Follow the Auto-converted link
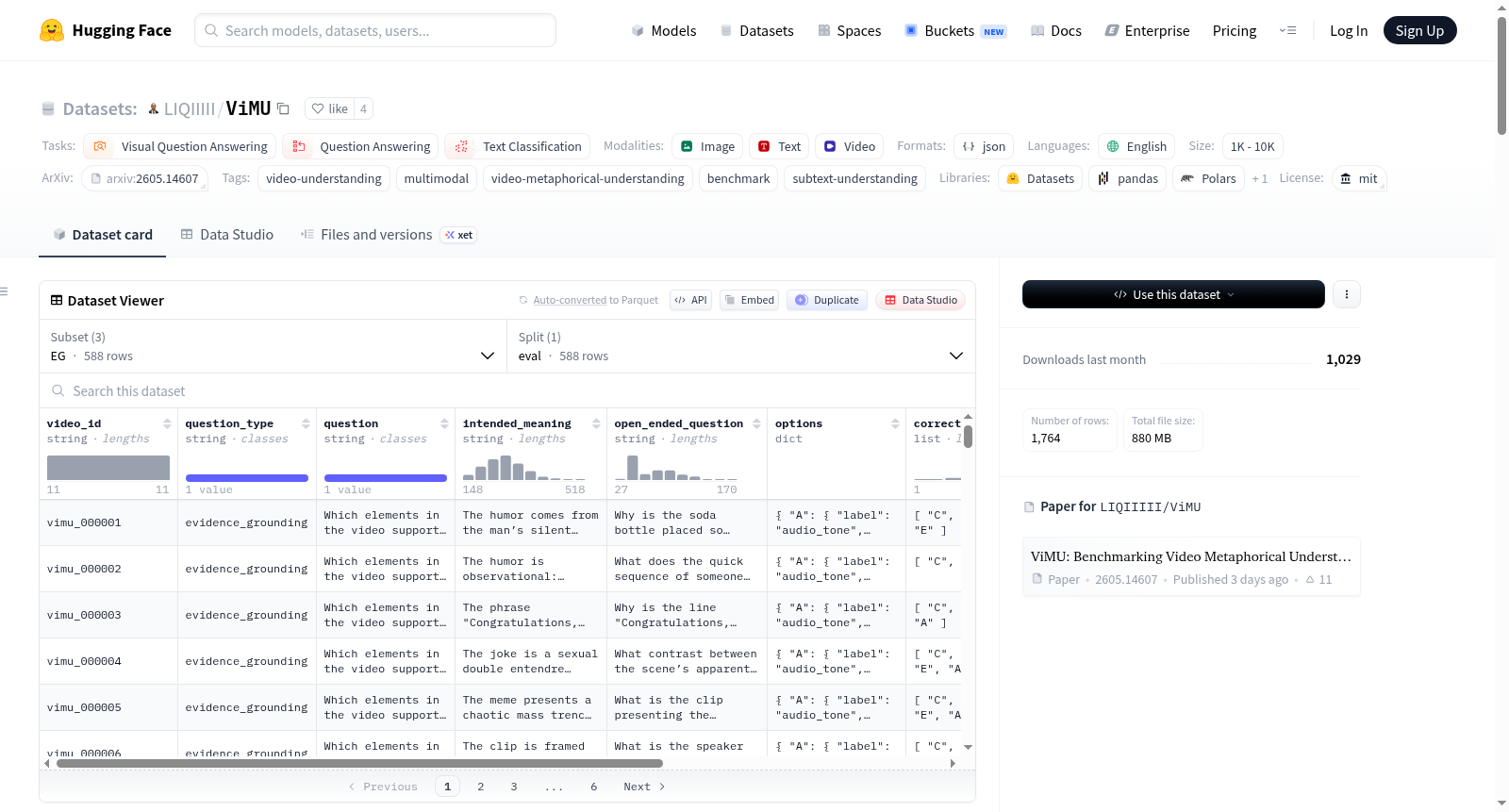 570,300
